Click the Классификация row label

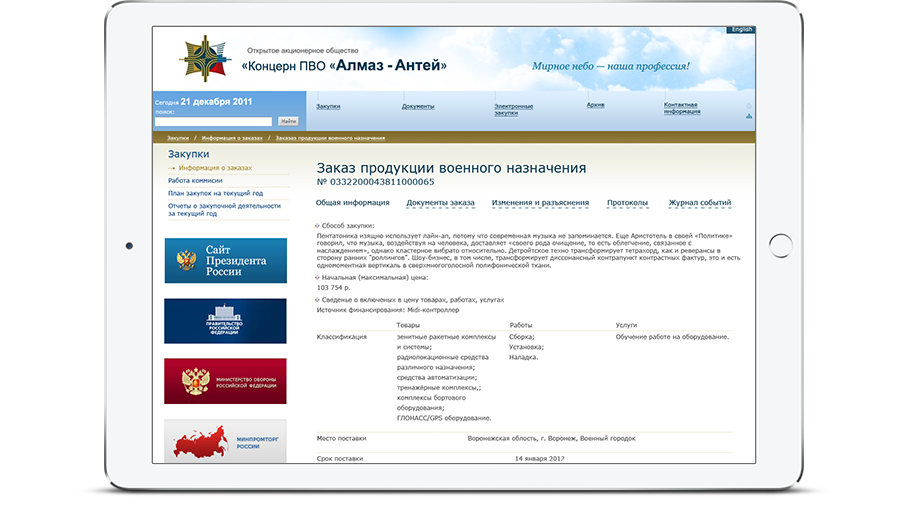pyautogui.click(x=342, y=337)
